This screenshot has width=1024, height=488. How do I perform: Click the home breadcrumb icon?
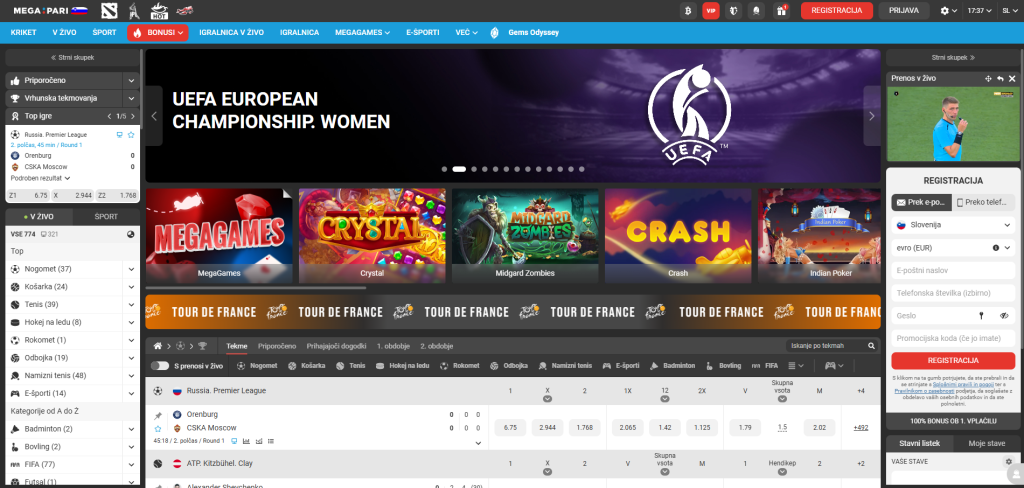click(x=157, y=346)
